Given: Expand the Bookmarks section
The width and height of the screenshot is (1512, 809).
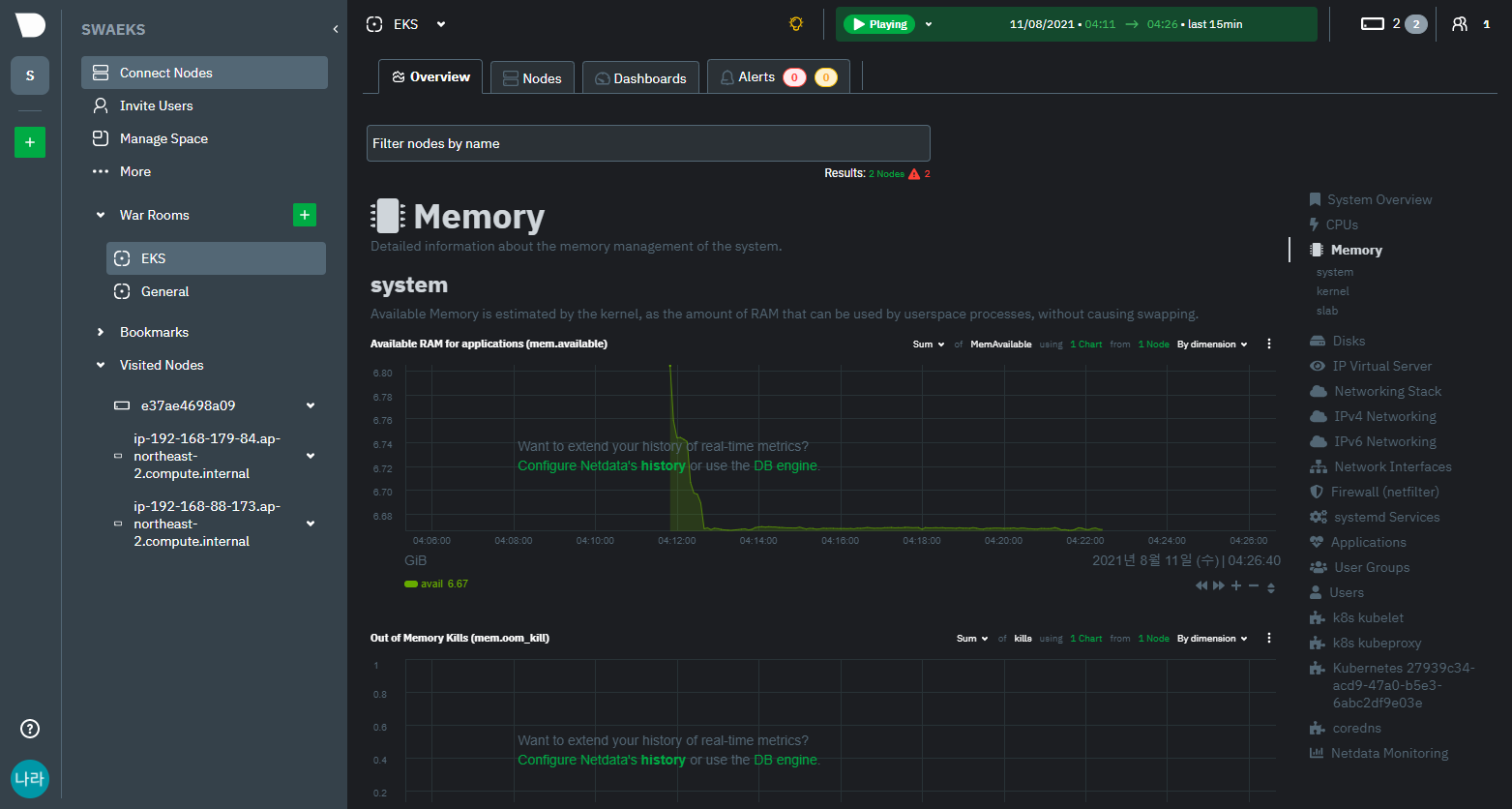Looking at the screenshot, I should pyautogui.click(x=101, y=332).
